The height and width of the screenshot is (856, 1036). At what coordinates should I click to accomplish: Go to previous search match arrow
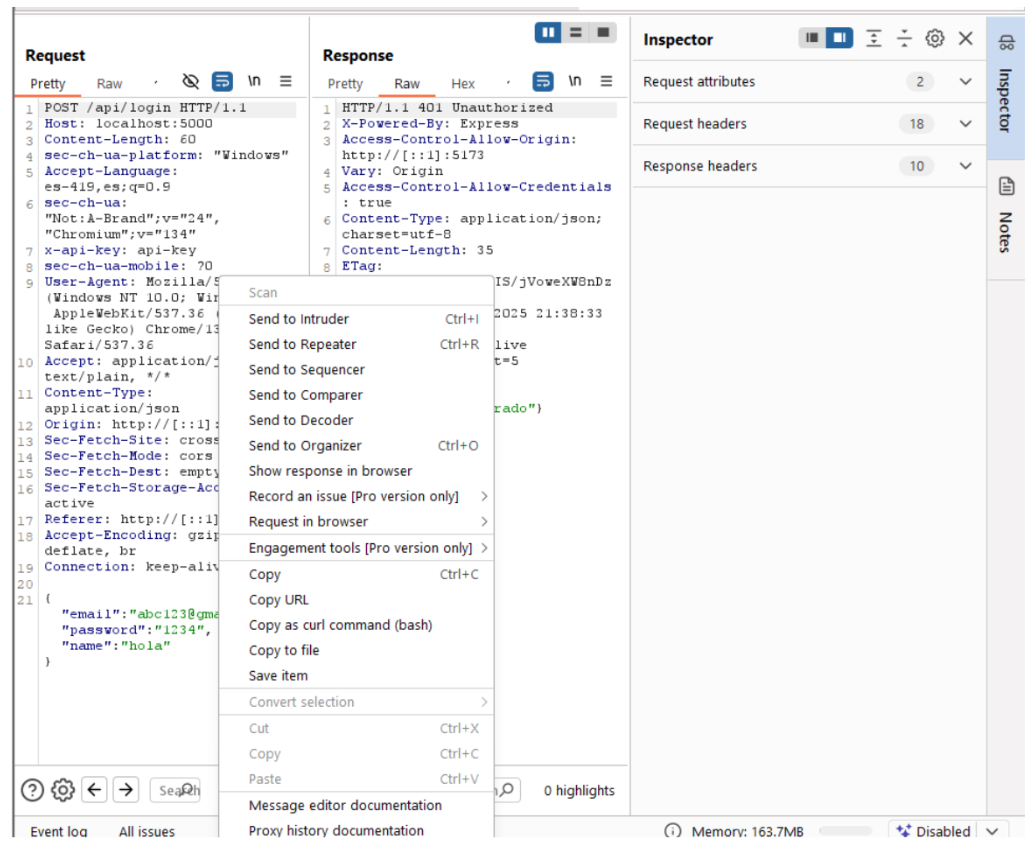[x=94, y=790]
